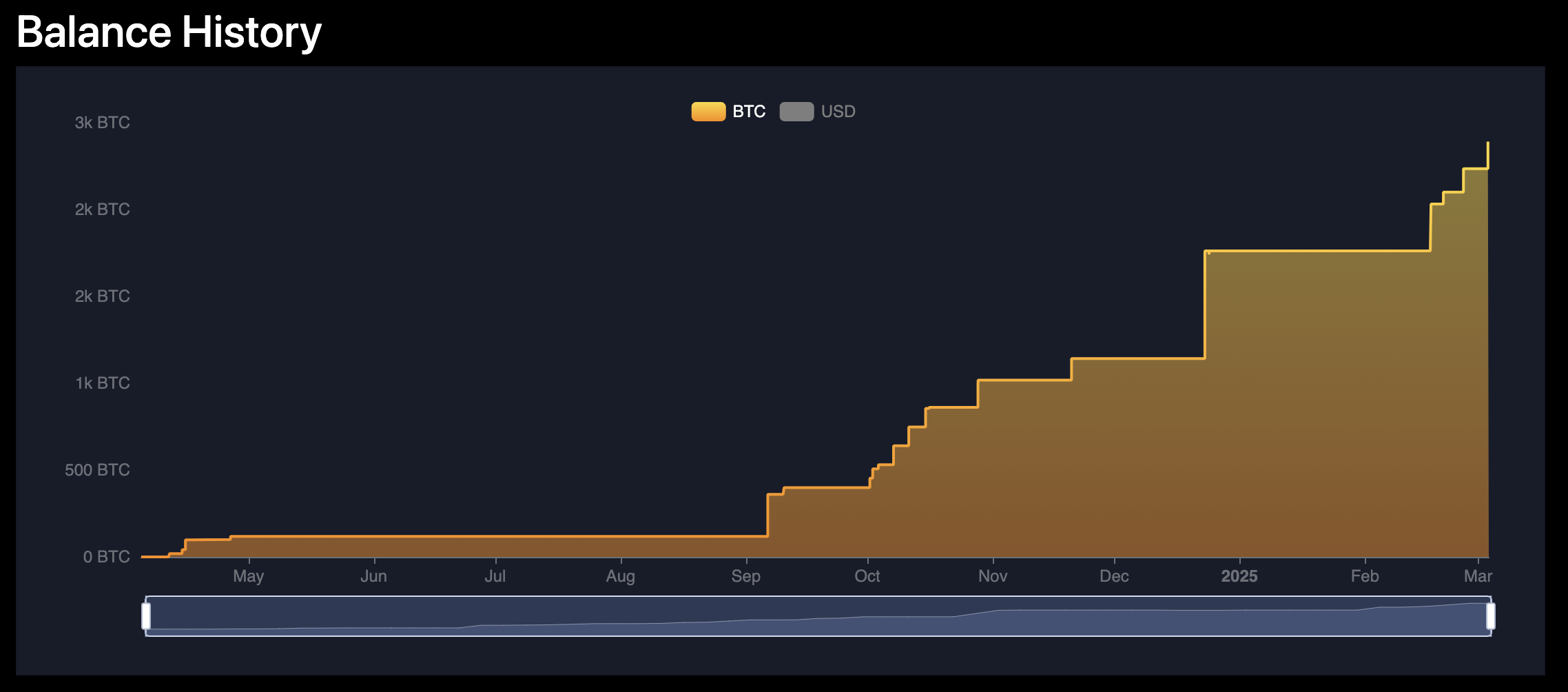Click the bold 2025 axis label
The image size is (1568, 692).
(x=1239, y=576)
